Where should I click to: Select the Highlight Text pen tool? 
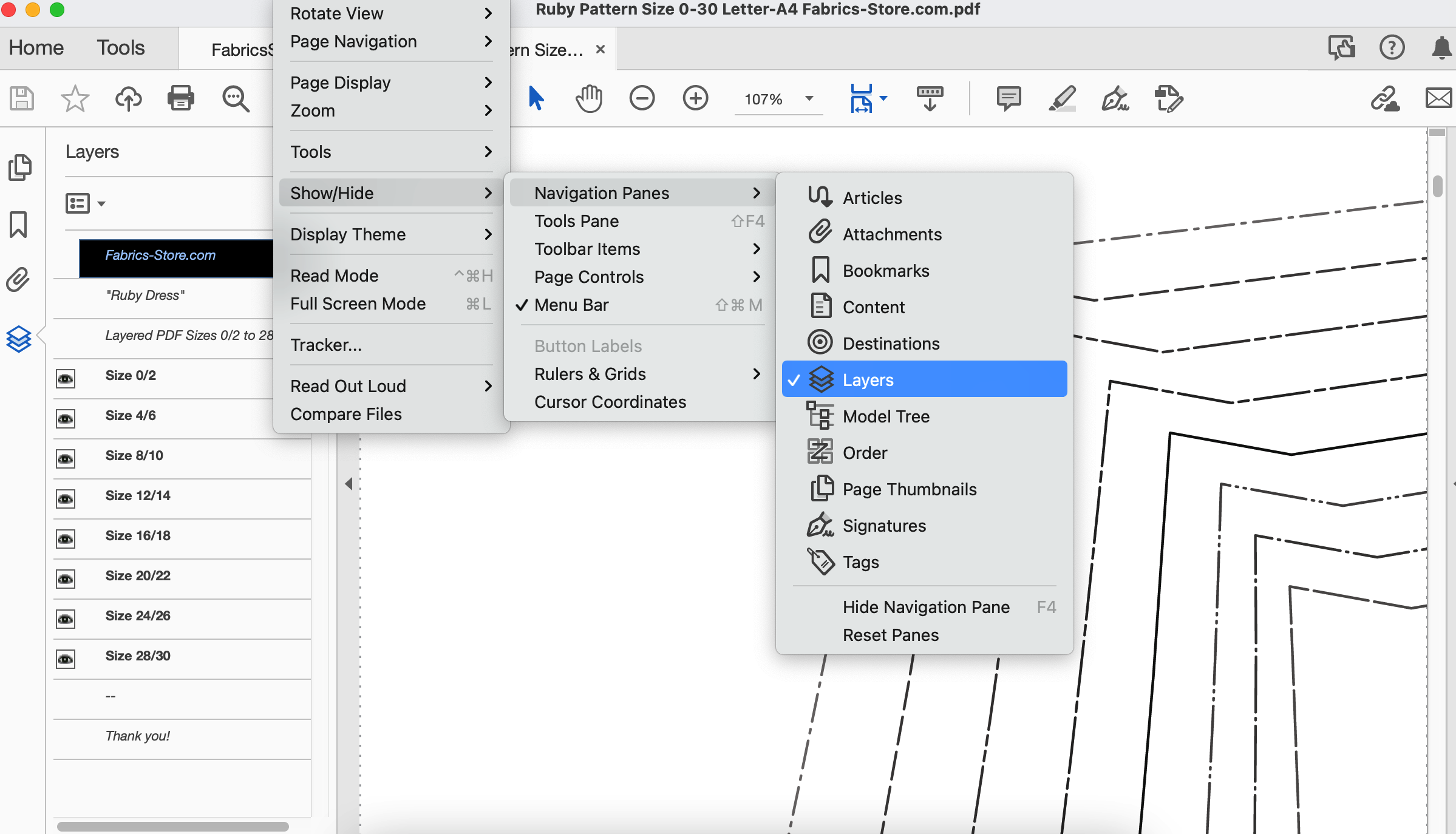tap(1062, 98)
